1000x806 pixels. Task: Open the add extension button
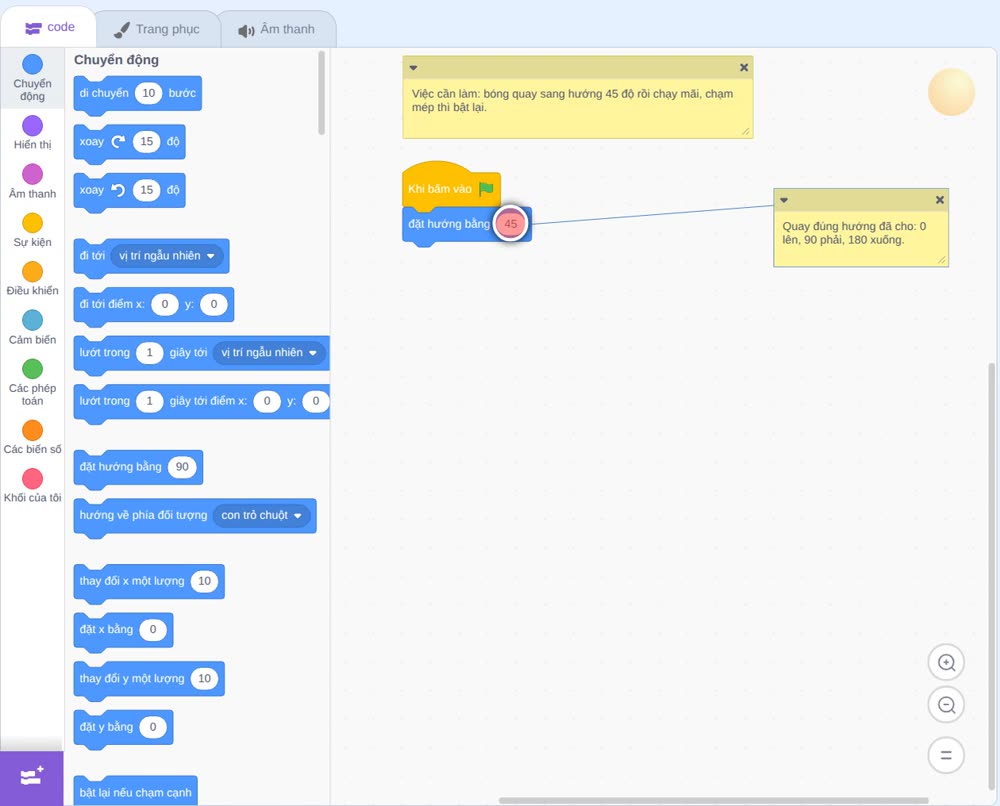[31, 777]
